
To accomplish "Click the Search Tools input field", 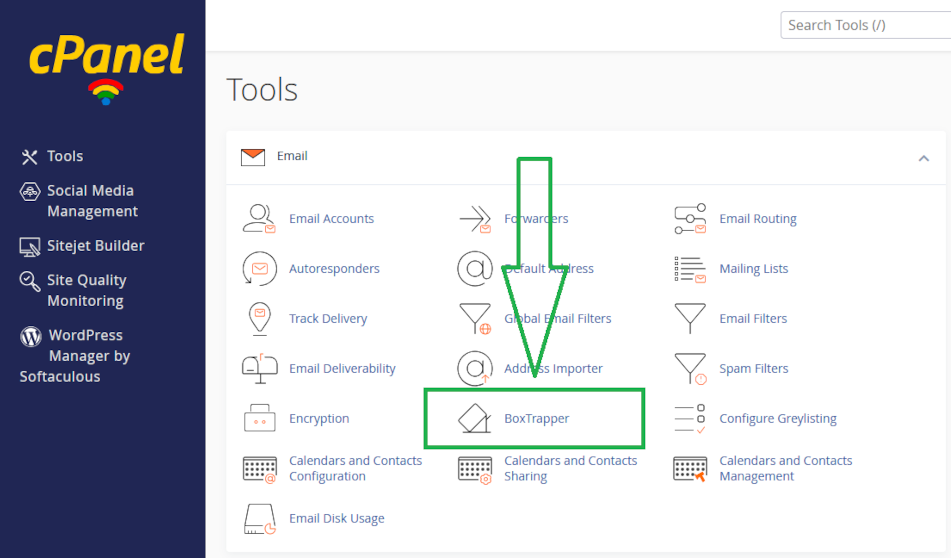I will pyautogui.click(x=865, y=25).
